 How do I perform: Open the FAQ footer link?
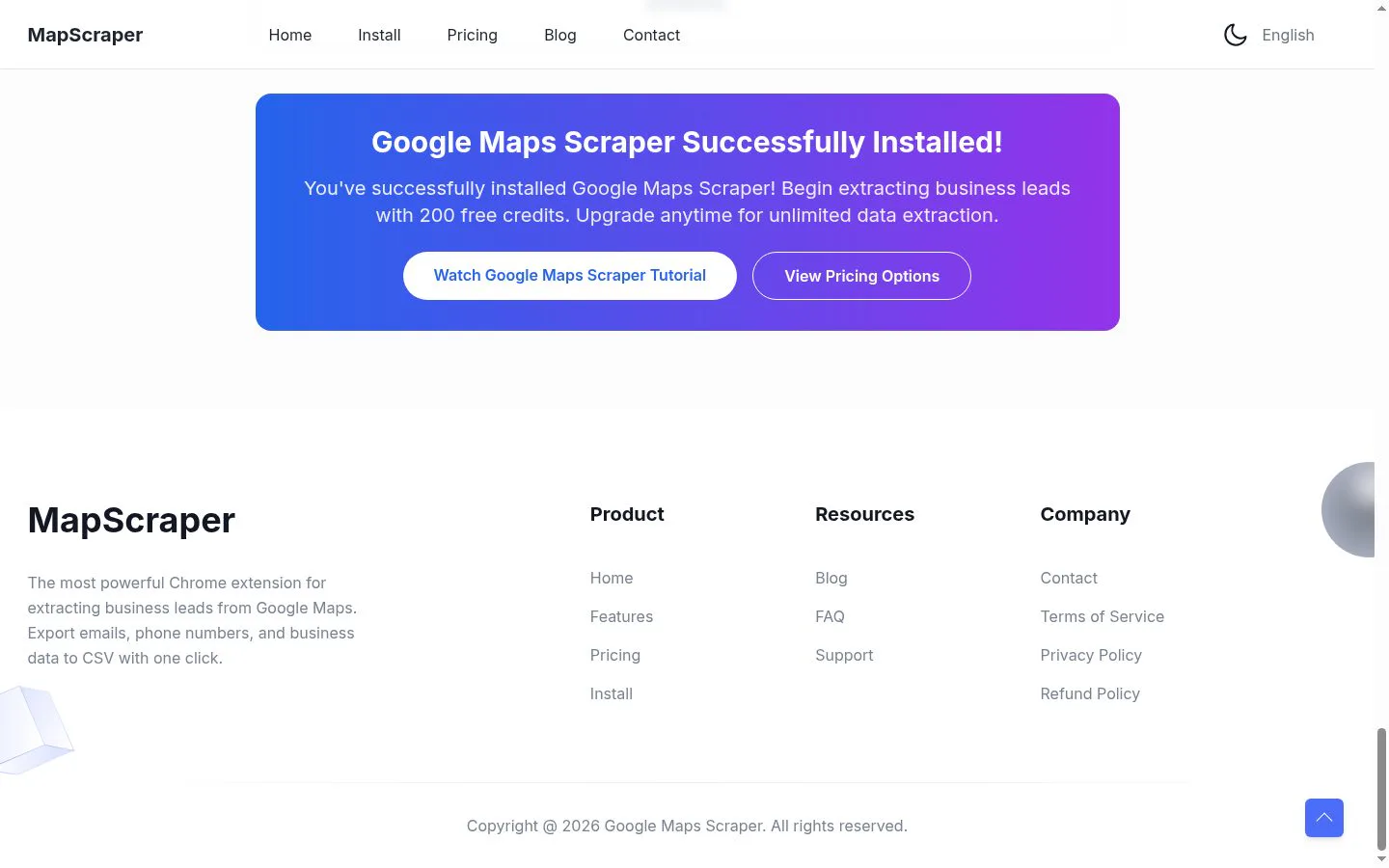tap(830, 616)
